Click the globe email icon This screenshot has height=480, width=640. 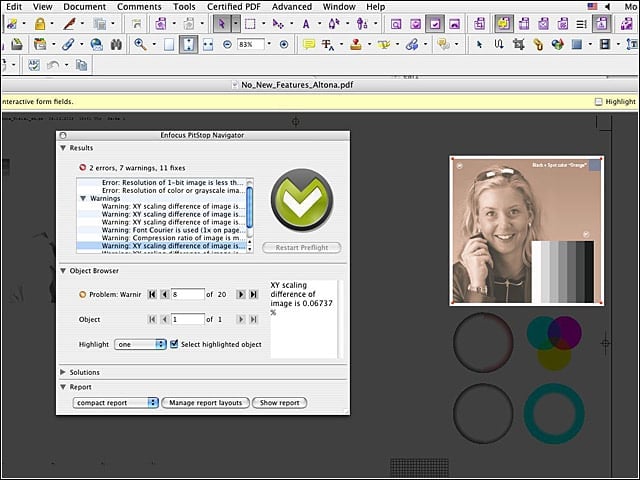click(96, 44)
